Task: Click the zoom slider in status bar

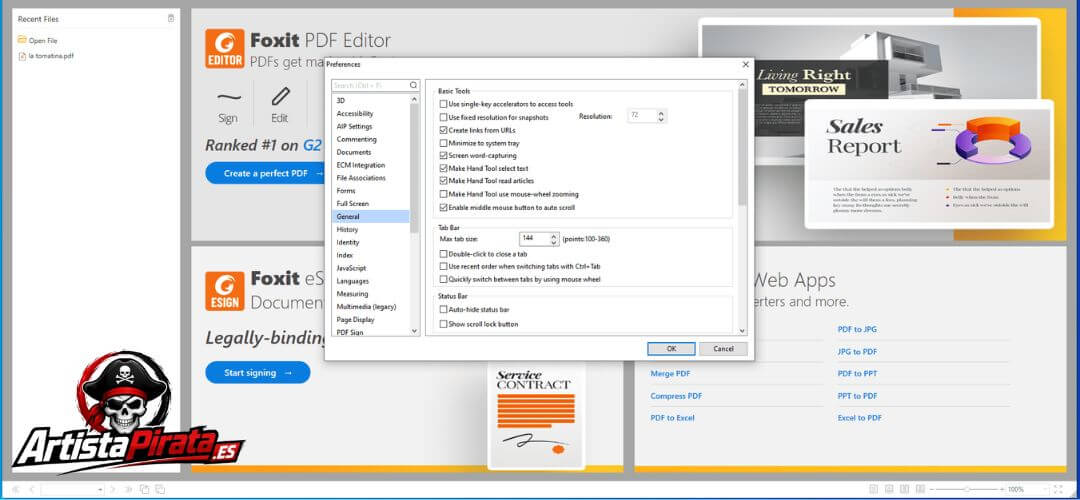Action: click(x=967, y=490)
